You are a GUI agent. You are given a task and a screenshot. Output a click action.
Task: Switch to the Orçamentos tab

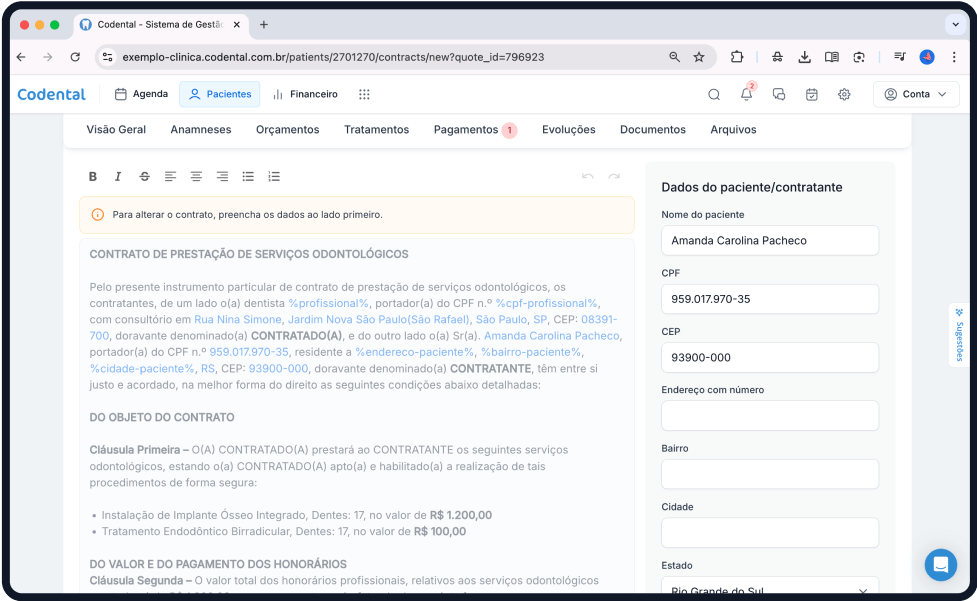(x=287, y=129)
